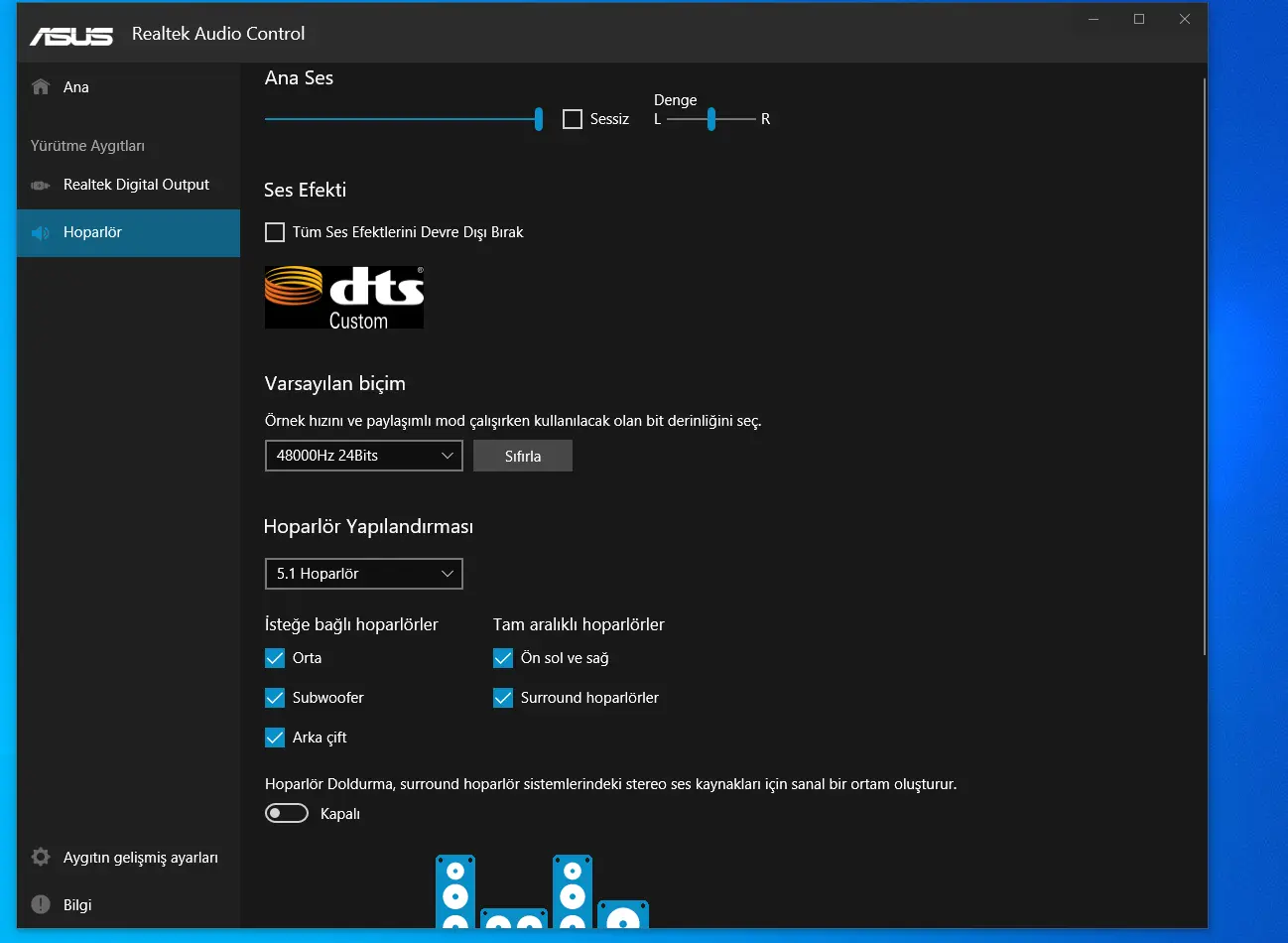Open the DTS Custom effect logo
Image resolution: width=1288 pixels, height=943 pixels.
pos(344,297)
